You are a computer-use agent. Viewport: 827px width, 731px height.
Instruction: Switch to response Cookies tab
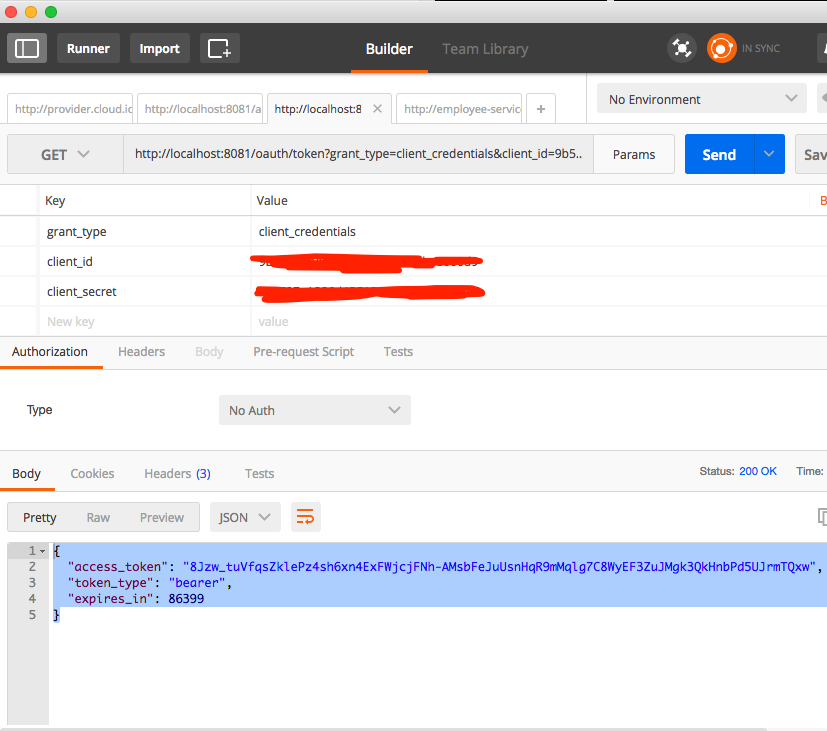(92, 474)
